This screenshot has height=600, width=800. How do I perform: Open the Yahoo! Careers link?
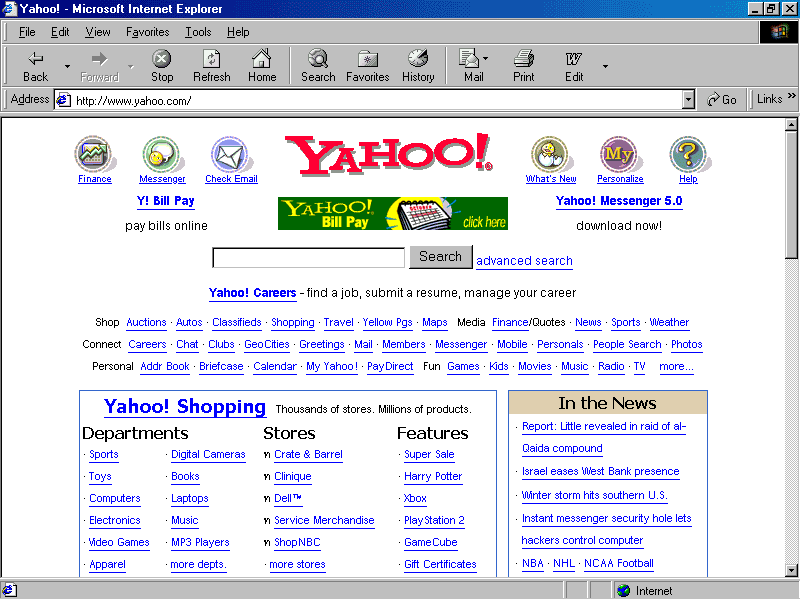pyautogui.click(x=253, y=293)
